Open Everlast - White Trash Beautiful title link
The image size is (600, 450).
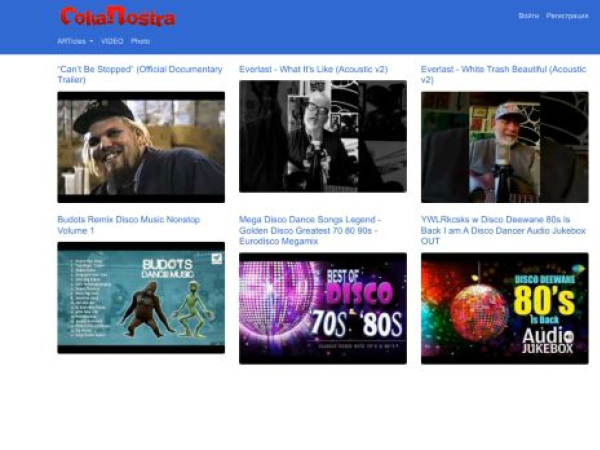coord(503,74)
